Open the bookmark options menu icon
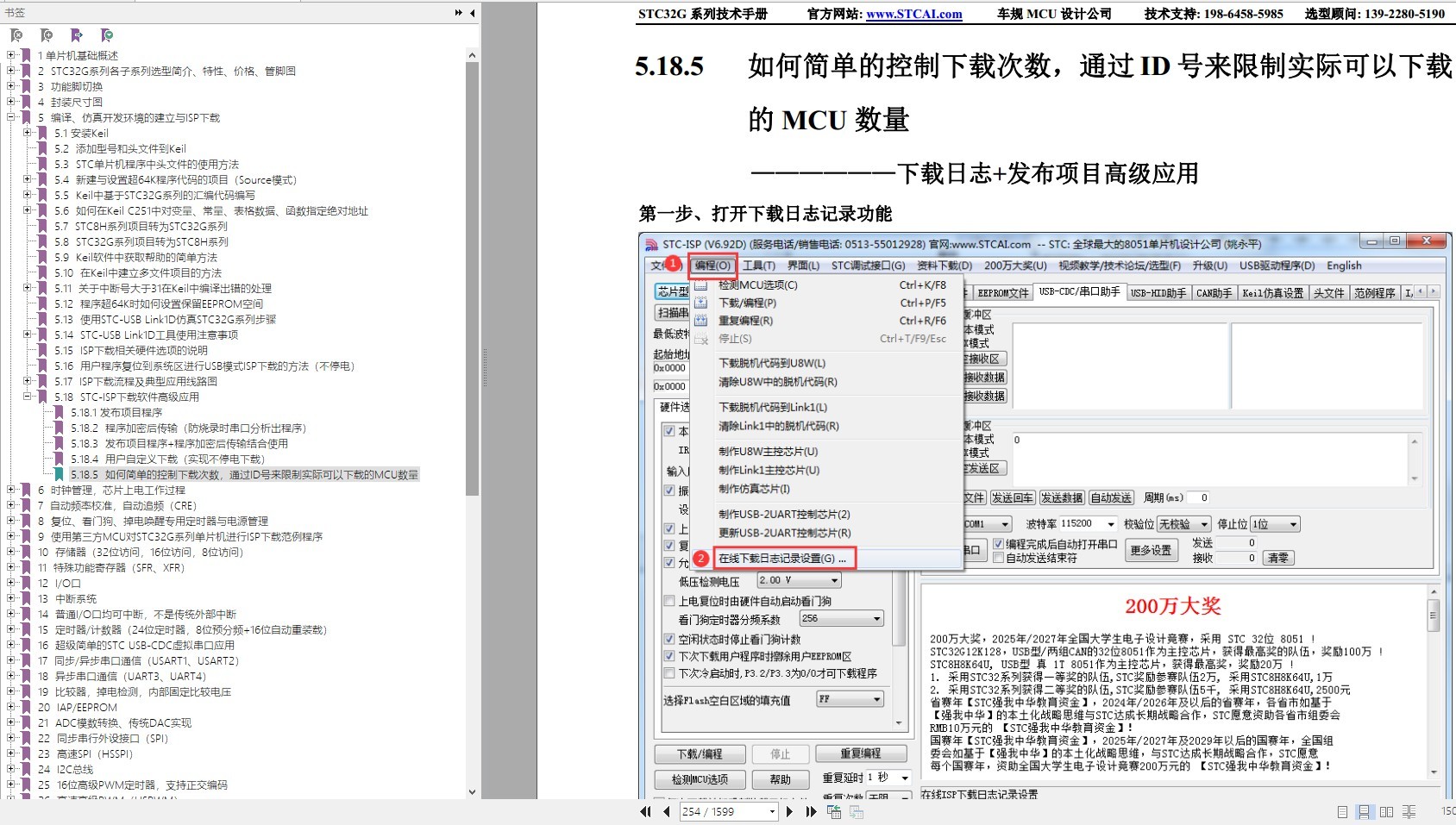1456x825 pixels. coord(107,35)
